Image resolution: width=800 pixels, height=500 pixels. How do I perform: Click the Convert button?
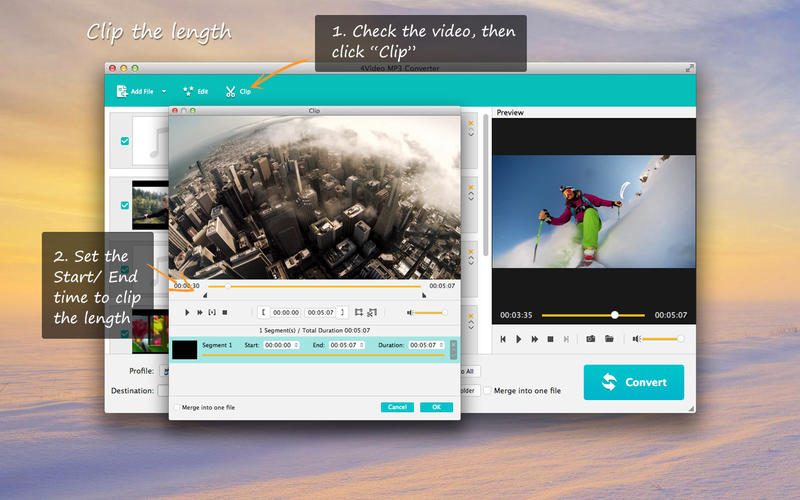634,382
